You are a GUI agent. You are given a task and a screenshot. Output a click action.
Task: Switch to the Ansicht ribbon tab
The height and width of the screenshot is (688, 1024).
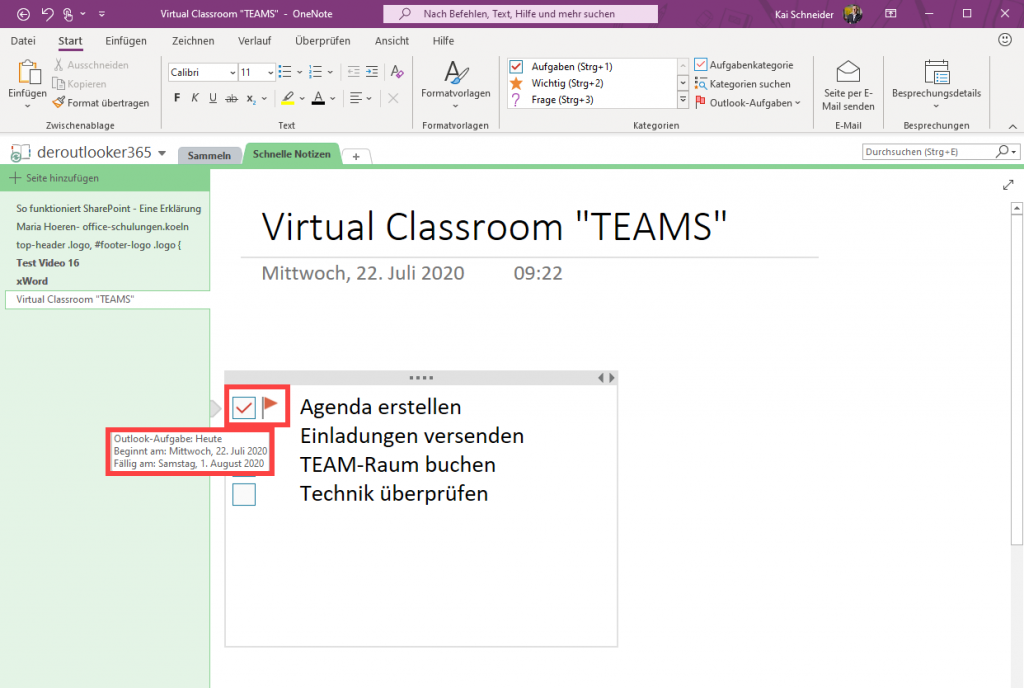click(392, 40)
